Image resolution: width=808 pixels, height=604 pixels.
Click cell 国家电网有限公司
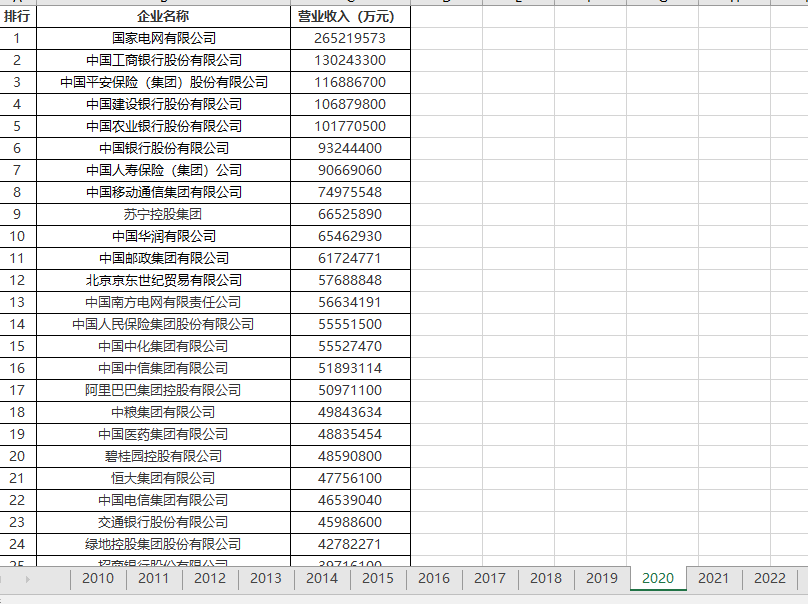[163, 39]
